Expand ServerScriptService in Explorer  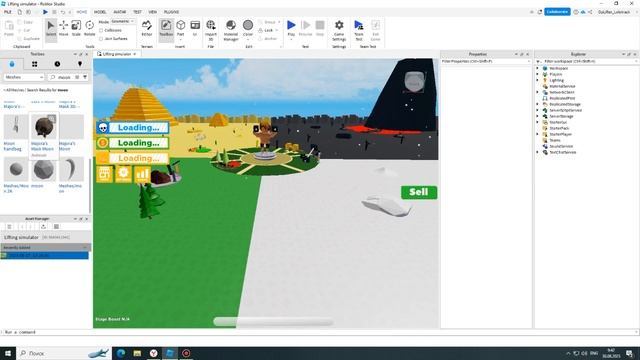click(538, 110)
